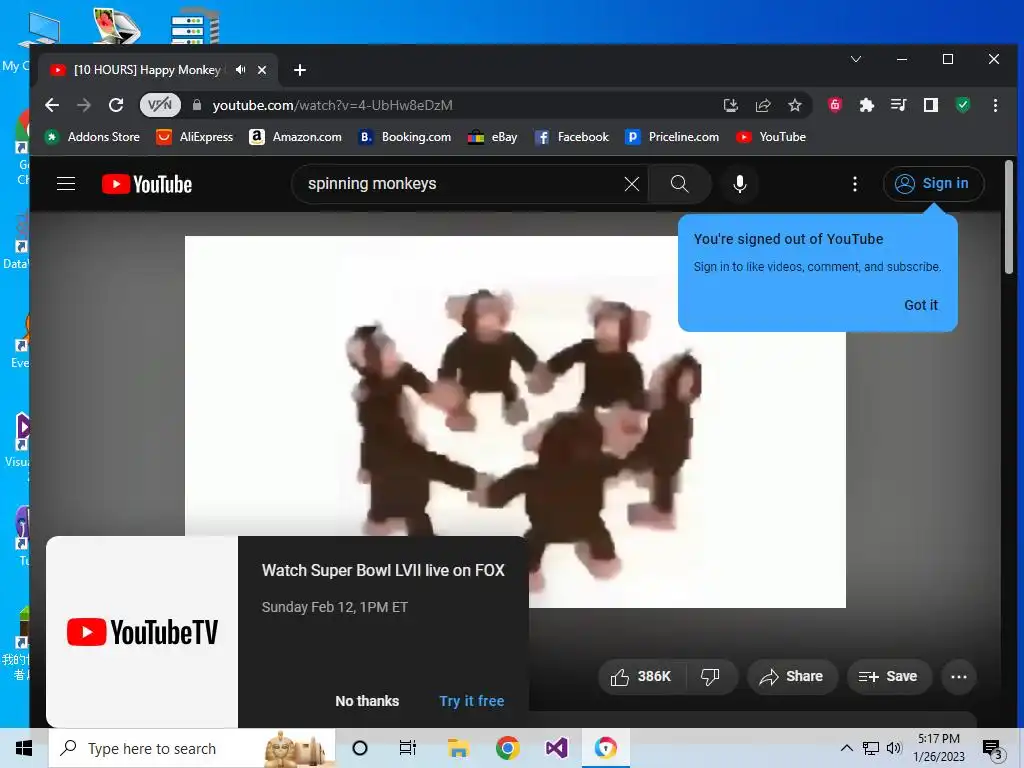The image size is (1024, 768).
Task: Bookmark this tab with star
Action: [x=795, y=105]
